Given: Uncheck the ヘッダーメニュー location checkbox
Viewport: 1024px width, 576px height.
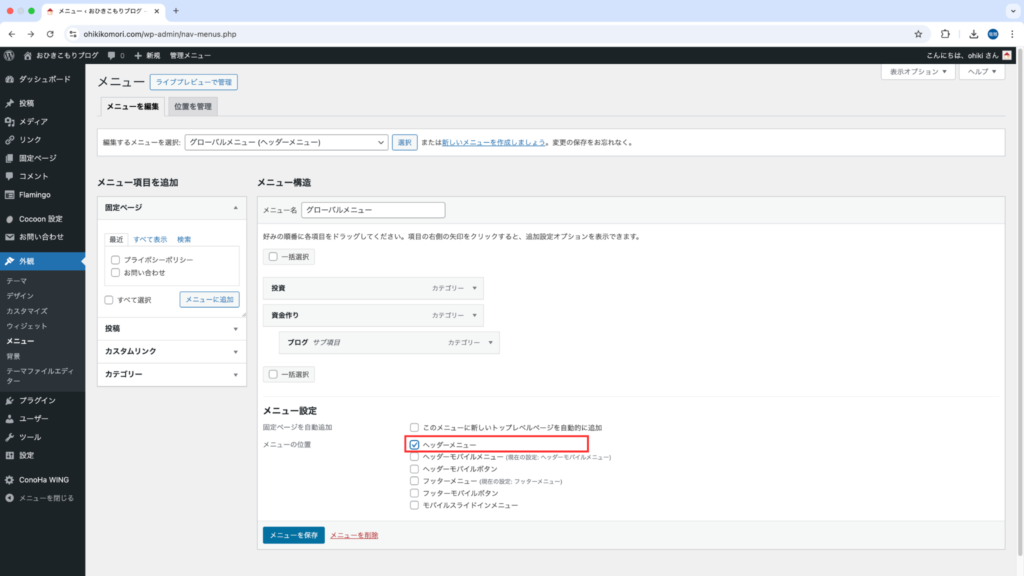Looking at the screenshot, I should (414, 444).
